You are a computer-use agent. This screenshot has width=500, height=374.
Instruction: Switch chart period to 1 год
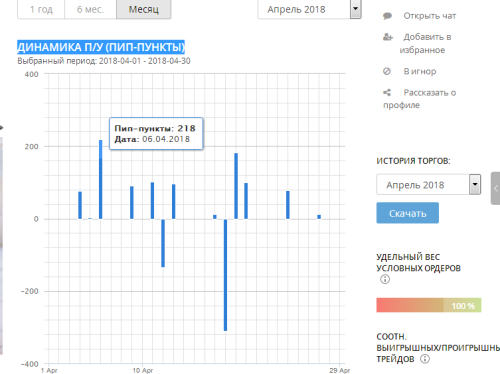41,9
